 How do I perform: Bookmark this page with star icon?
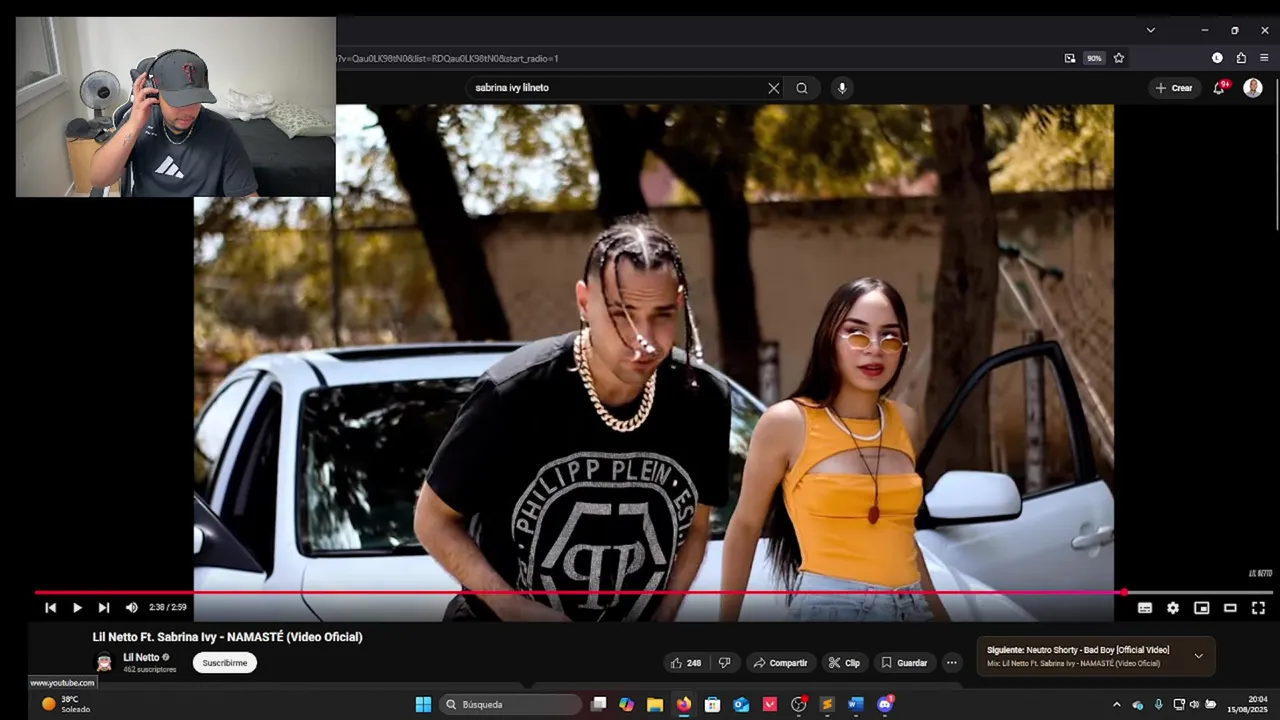(x=1119, y=58)
